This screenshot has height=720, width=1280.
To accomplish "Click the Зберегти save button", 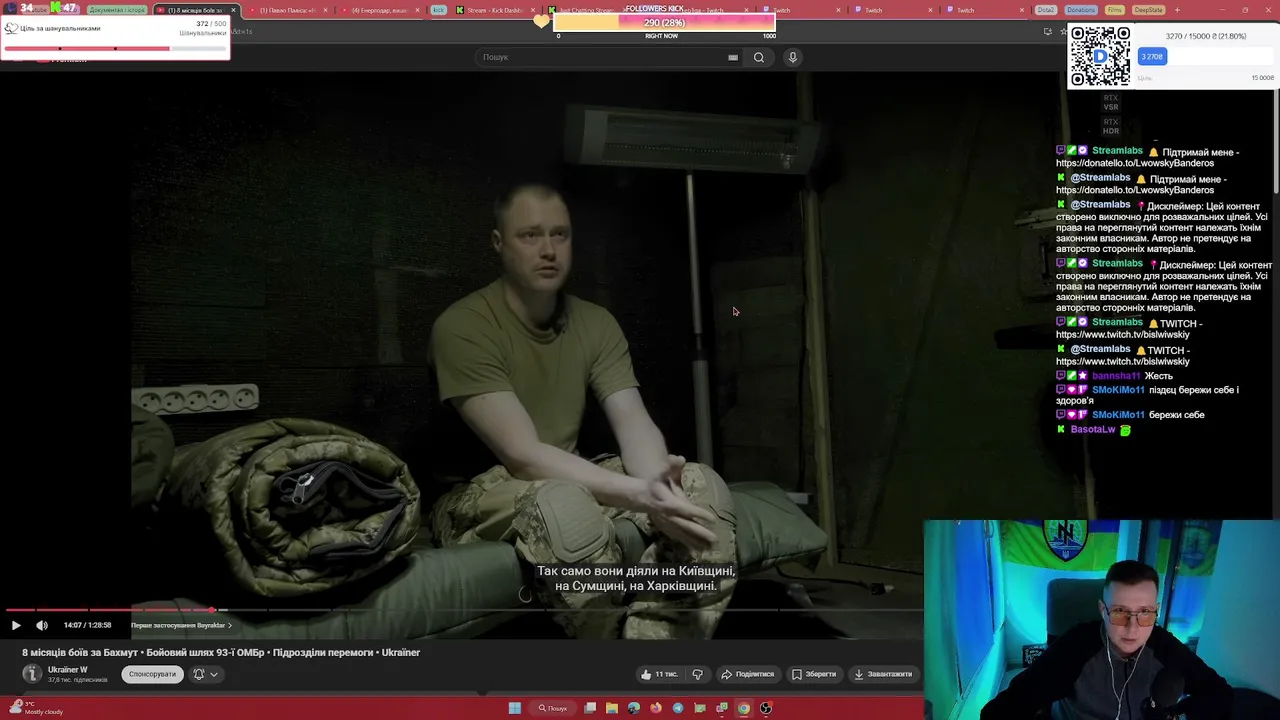I will [814, 674].
